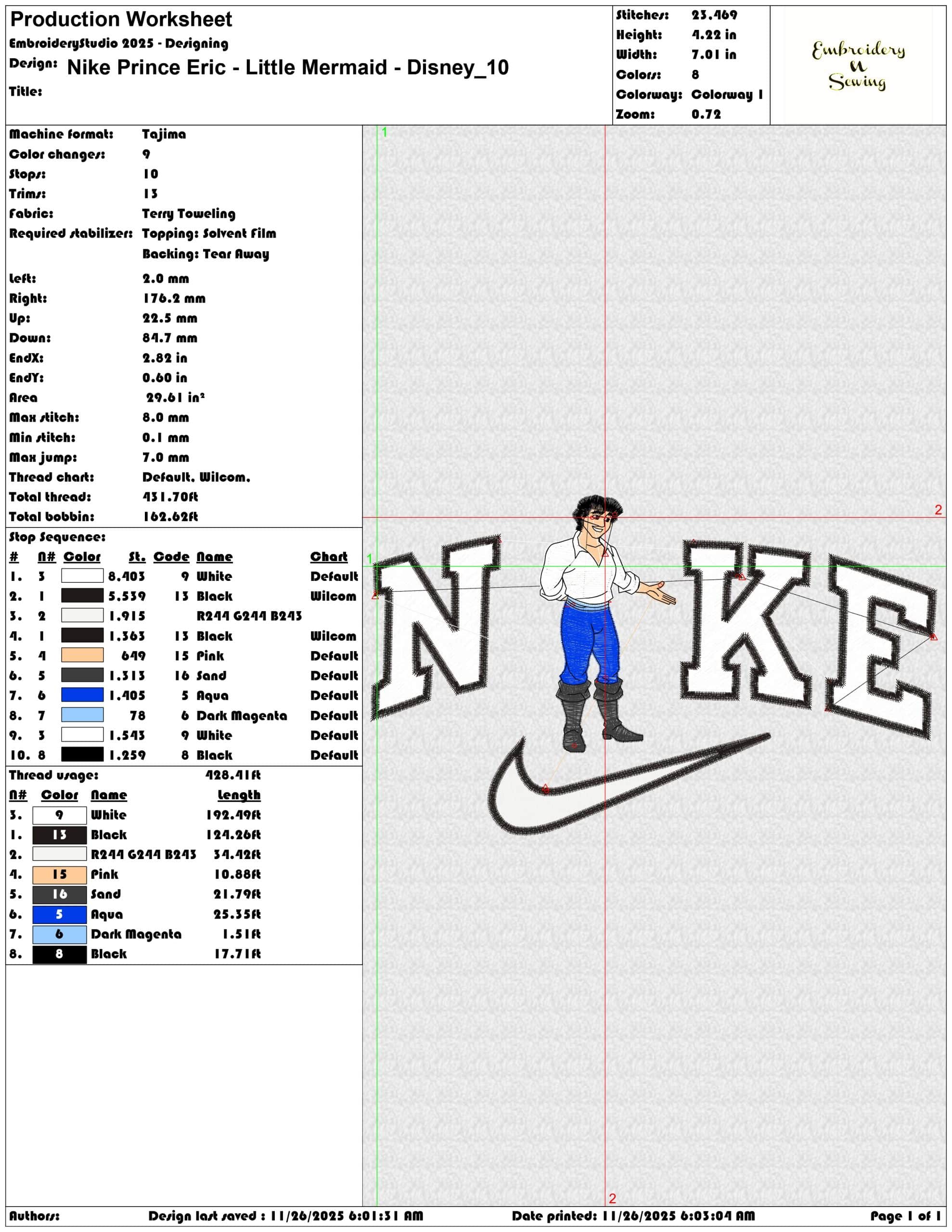
Task: Click the Embroidery N Sewing logo
Action: click(858, 65)
